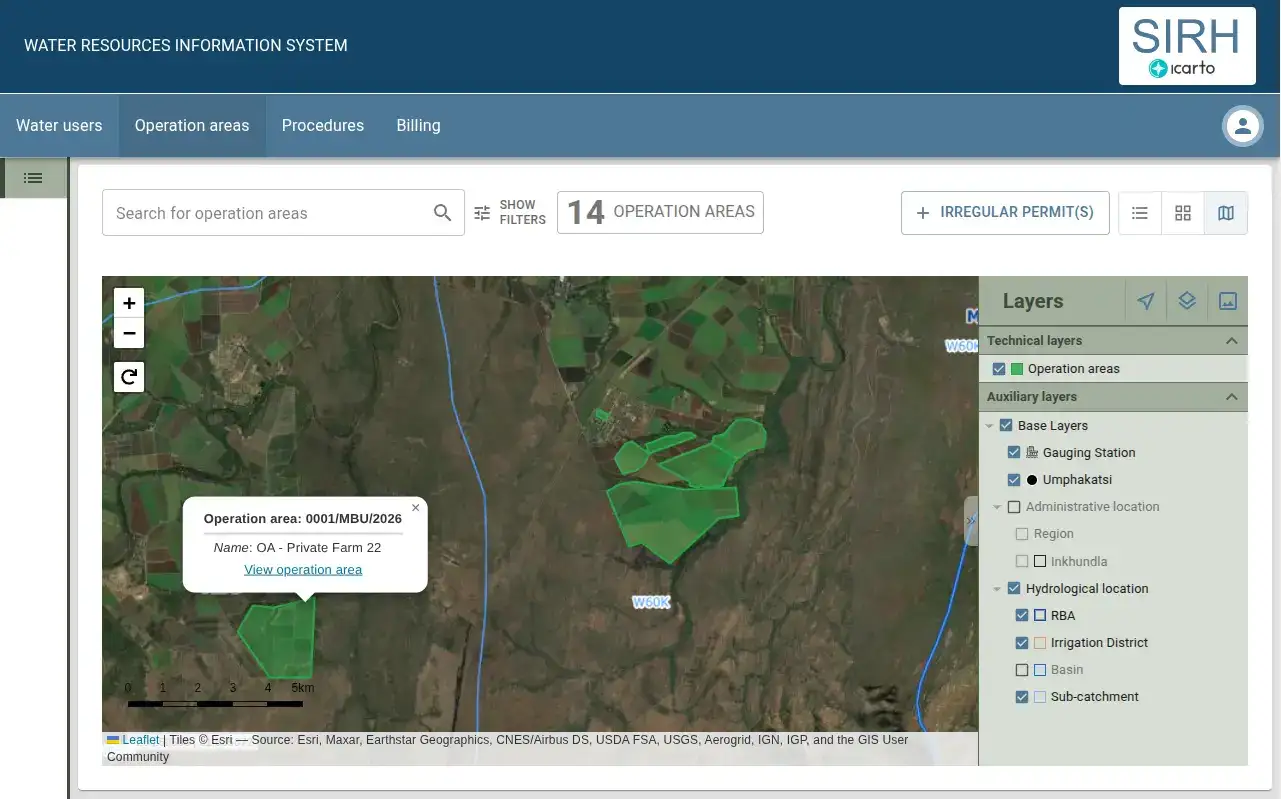The height and width of the screenshot is (799, 1281).
Task: Open the Operation areas tab
Action: click(x=192, y=126)
